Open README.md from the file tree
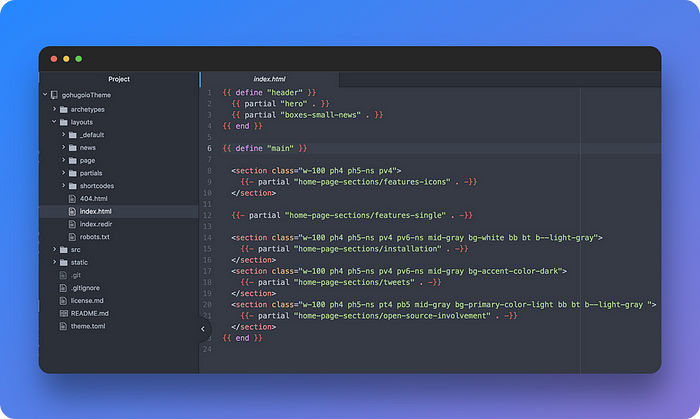Screen dimensions: 700x419 pyautogui.click(x=89, y=313)
